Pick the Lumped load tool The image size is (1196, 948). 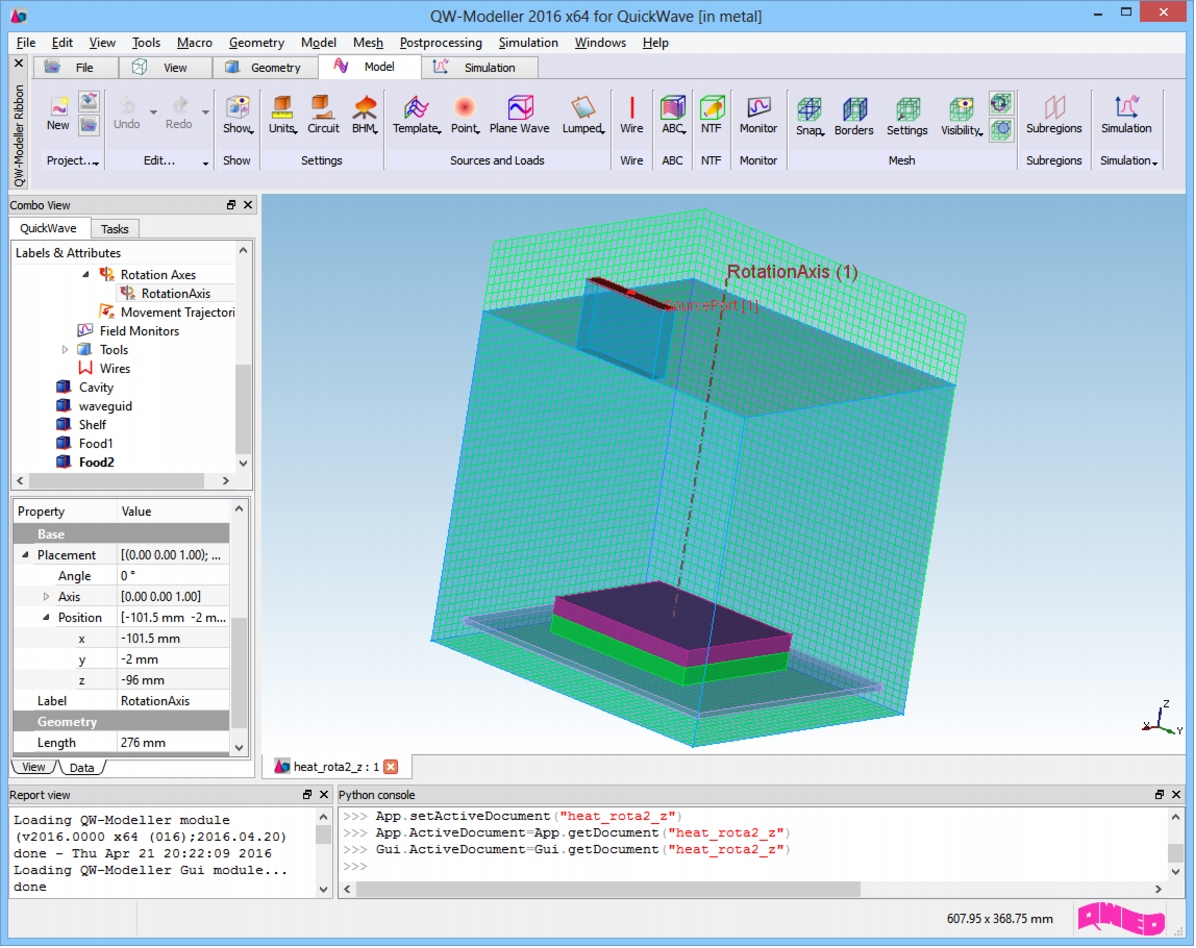pos(584,115)
